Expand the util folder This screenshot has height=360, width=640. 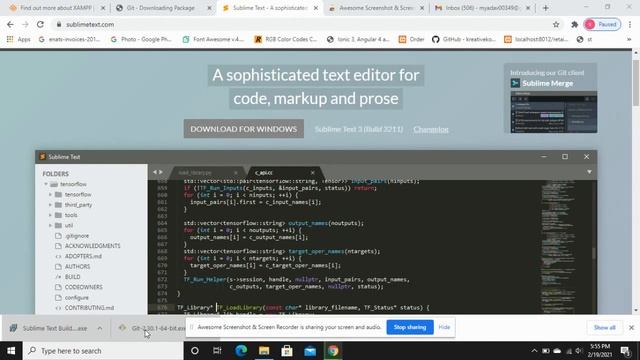[50, 225]
